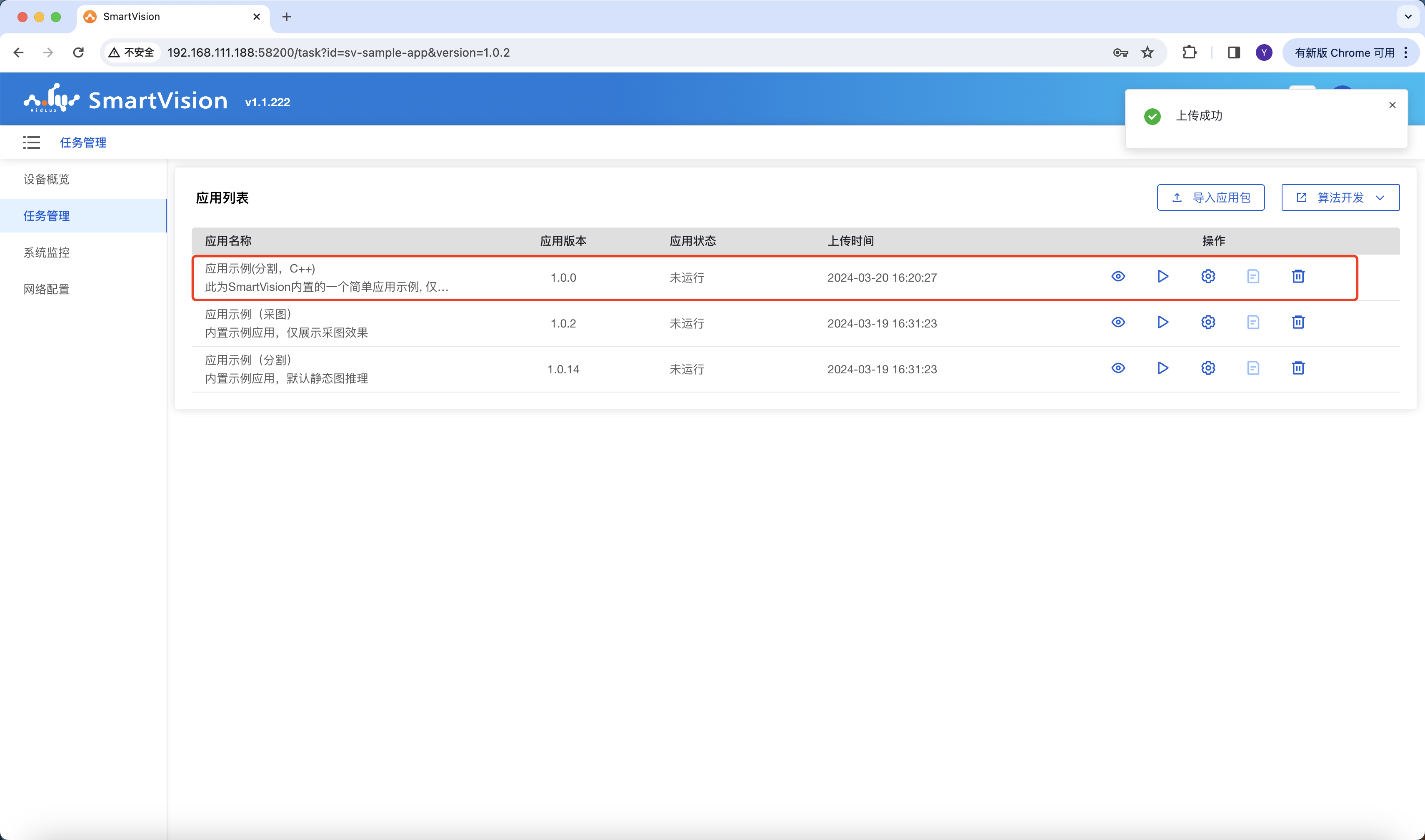Click version label v1.1.222
Viewport: 1425px width, 840px height.
point(267,102)
